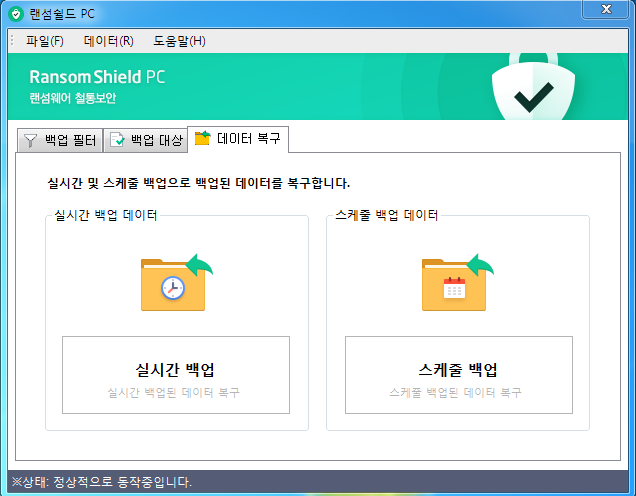Click the description text about 복구합니다
The height and width of the screenshot is (496, 636).
198,183
